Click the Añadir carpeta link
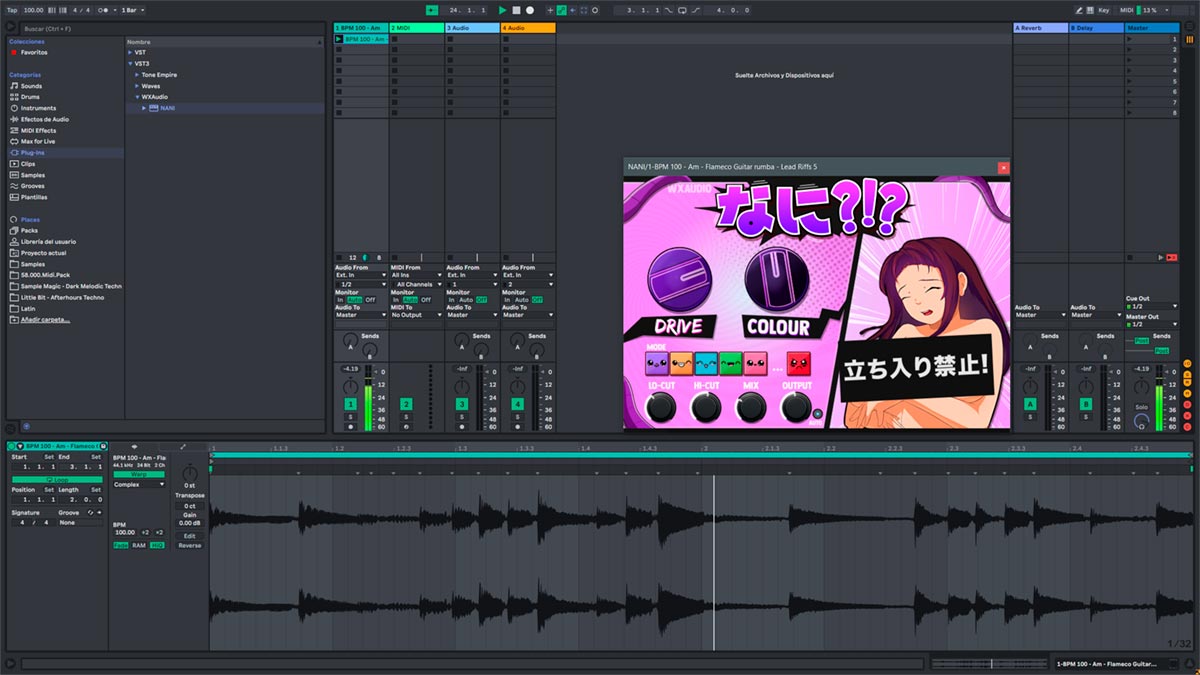The image size is (1200, 675). tap(45, 319)
